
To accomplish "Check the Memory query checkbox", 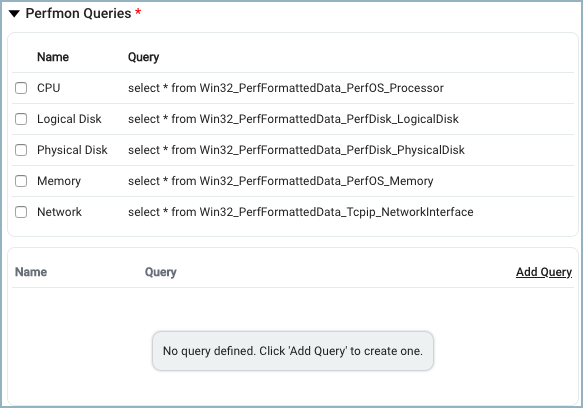I will (x=21, y=181).
